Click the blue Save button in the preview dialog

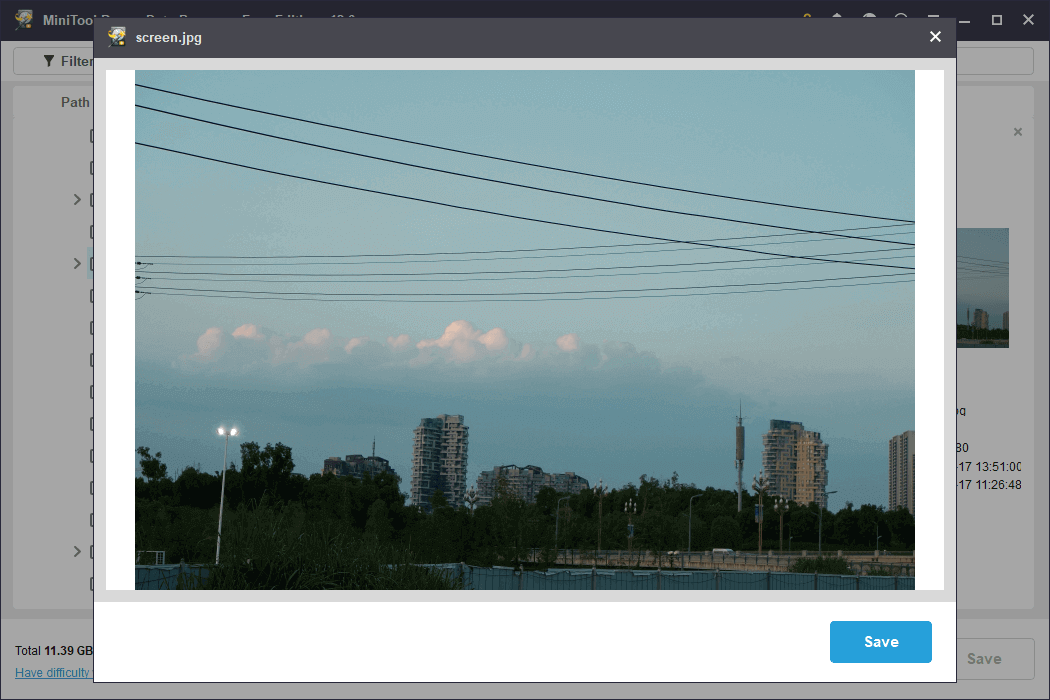point(880,642)
